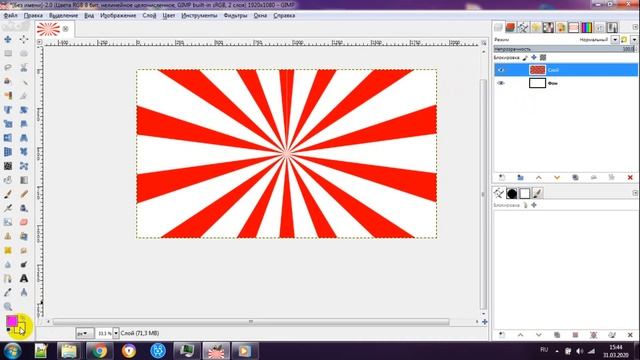Image resolution: width=640 pixels, height=360 pixels.
Task: Adjust the layer opacity slider "Непрозрачность"
Action: (x=565, y=49)
